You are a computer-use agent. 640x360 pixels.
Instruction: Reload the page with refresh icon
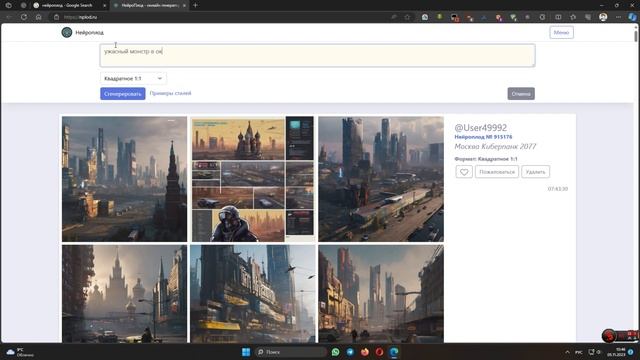pos(24,17)
